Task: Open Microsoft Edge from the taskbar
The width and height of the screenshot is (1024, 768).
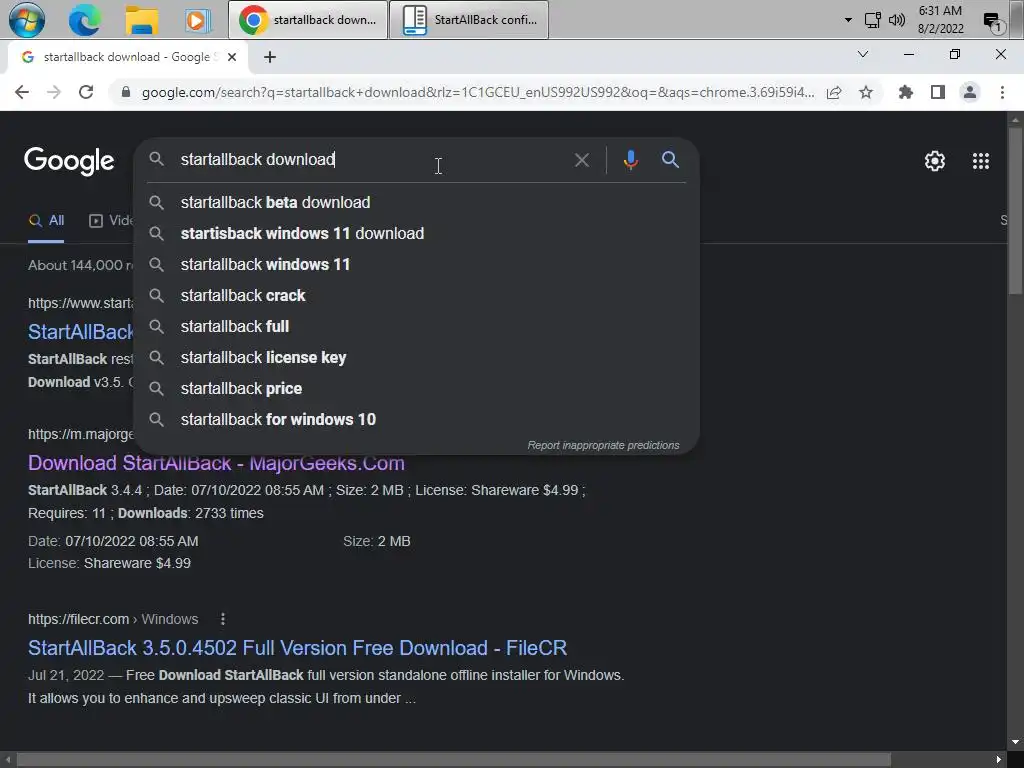Action: (x=85, y=20)
